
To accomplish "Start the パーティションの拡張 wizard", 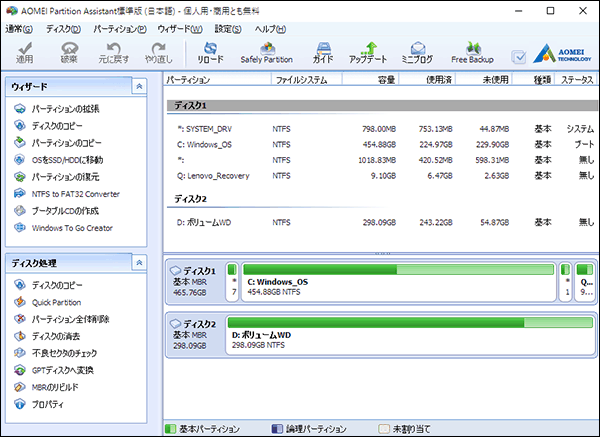I will pyautogui.click(x=57, y=109).
